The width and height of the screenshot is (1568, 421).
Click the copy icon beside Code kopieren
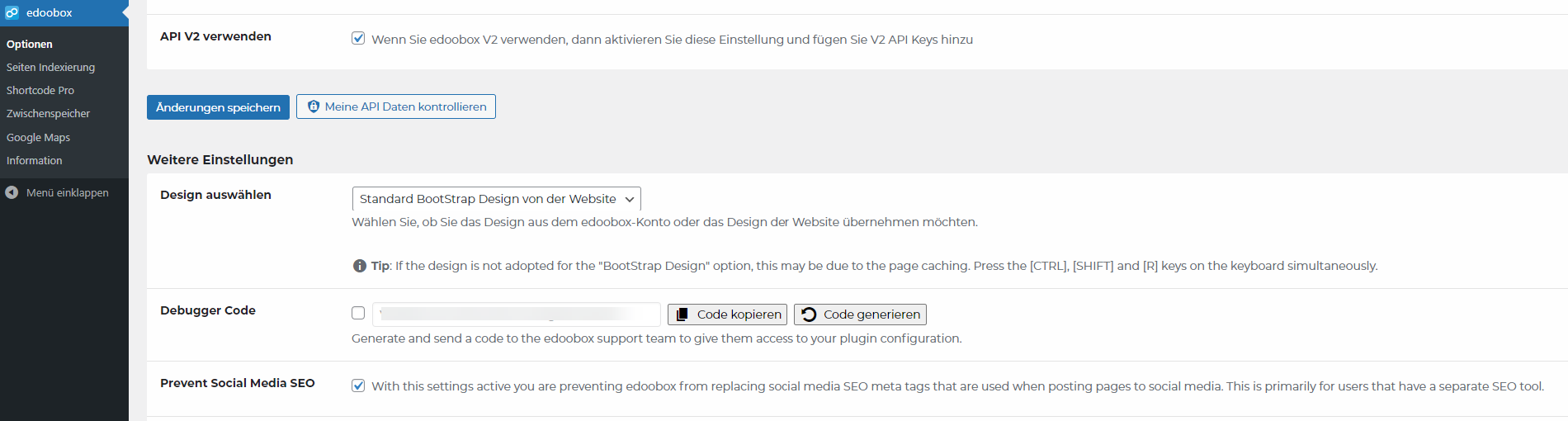[x=682, y=315]
